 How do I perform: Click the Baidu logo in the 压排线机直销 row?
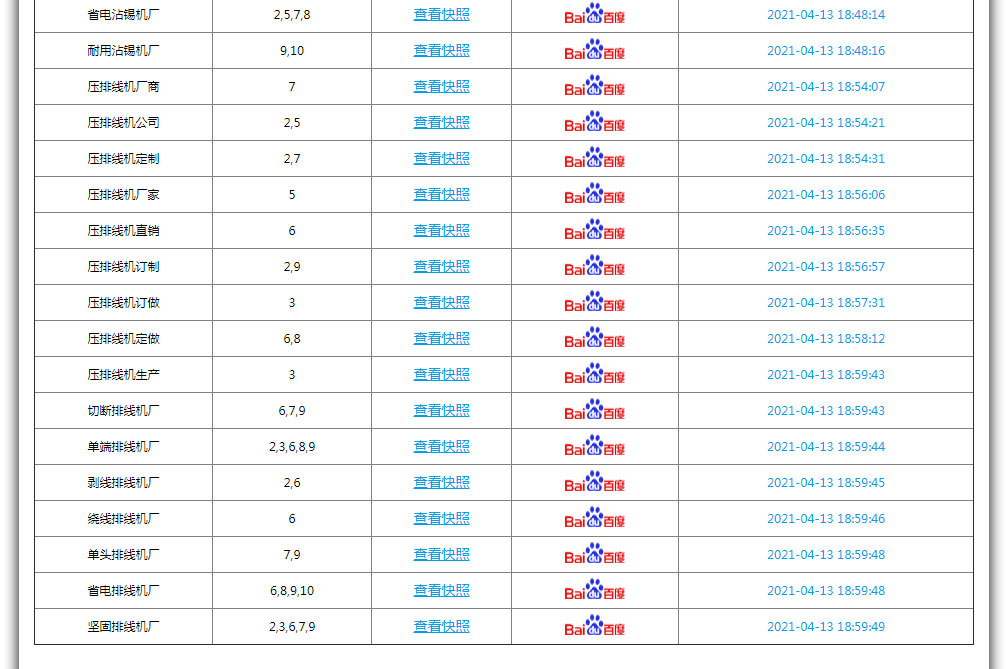click(594, 230)
